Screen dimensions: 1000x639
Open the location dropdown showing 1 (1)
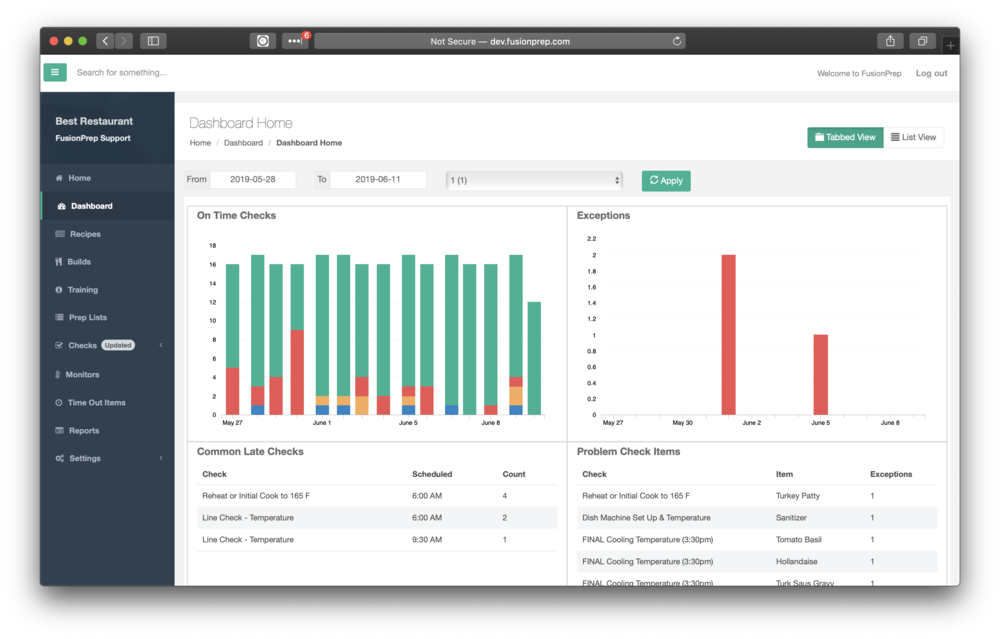tap(534, 180)
